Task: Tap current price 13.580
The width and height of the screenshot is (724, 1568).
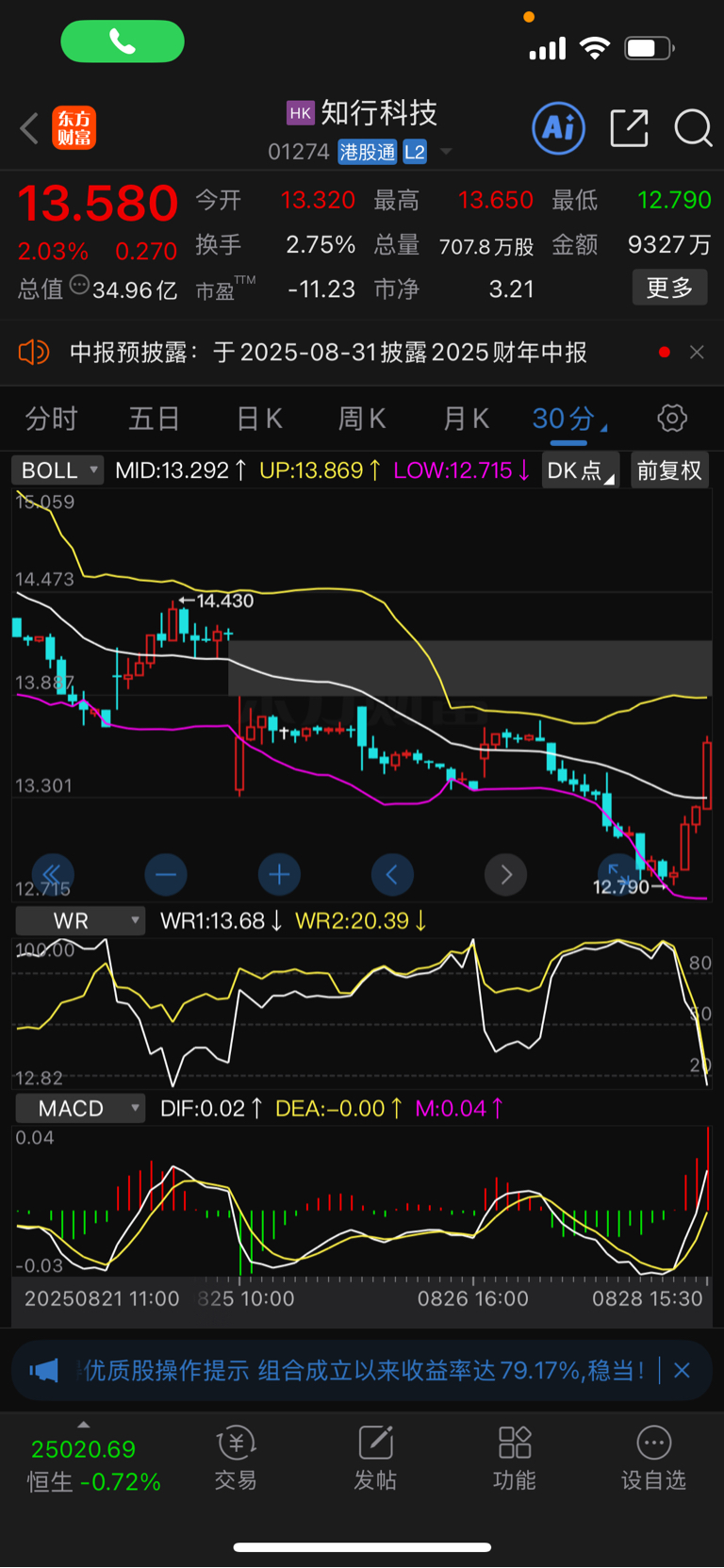Action: [98, 204]
